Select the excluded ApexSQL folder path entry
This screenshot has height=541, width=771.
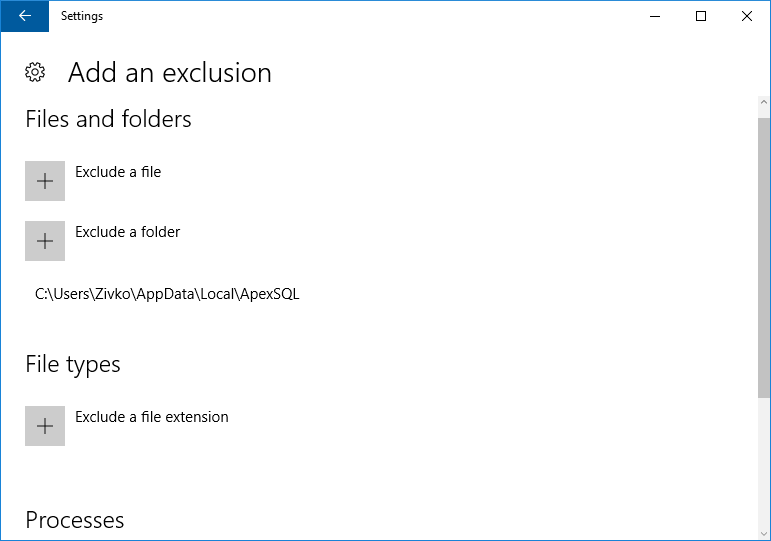point(167,294)
